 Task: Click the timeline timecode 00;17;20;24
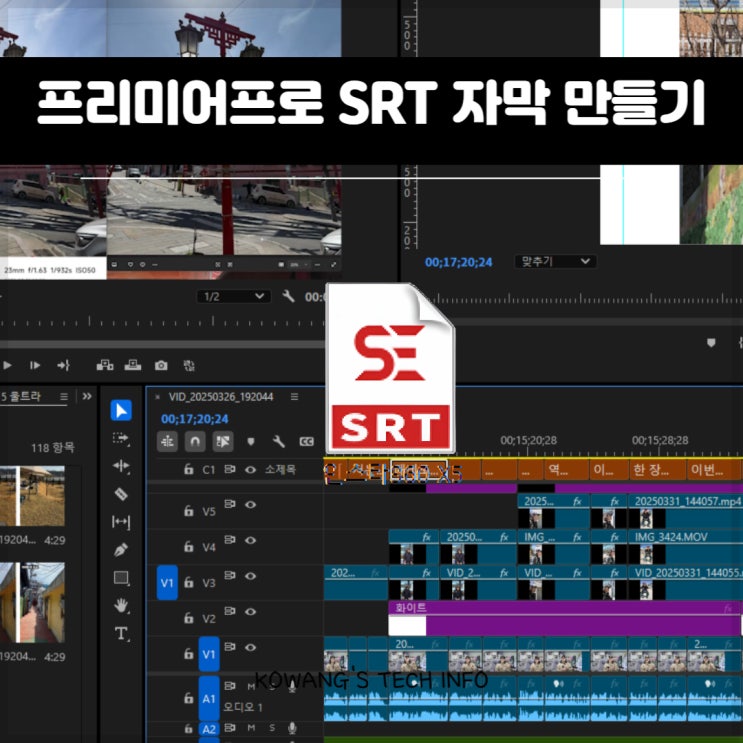coord(194,419)
